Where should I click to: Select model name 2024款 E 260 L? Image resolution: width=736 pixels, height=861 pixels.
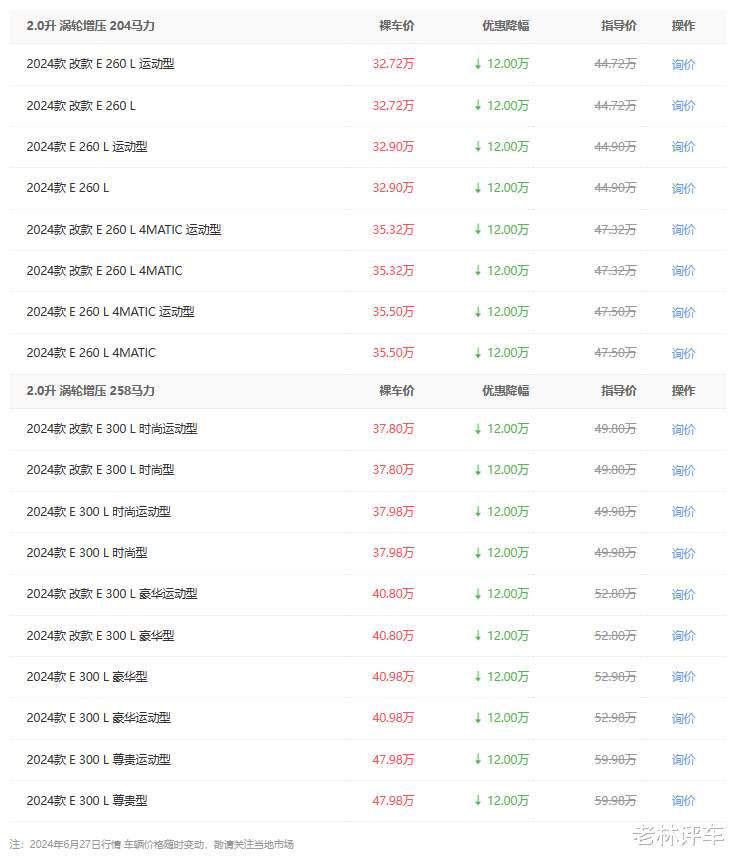68,188
